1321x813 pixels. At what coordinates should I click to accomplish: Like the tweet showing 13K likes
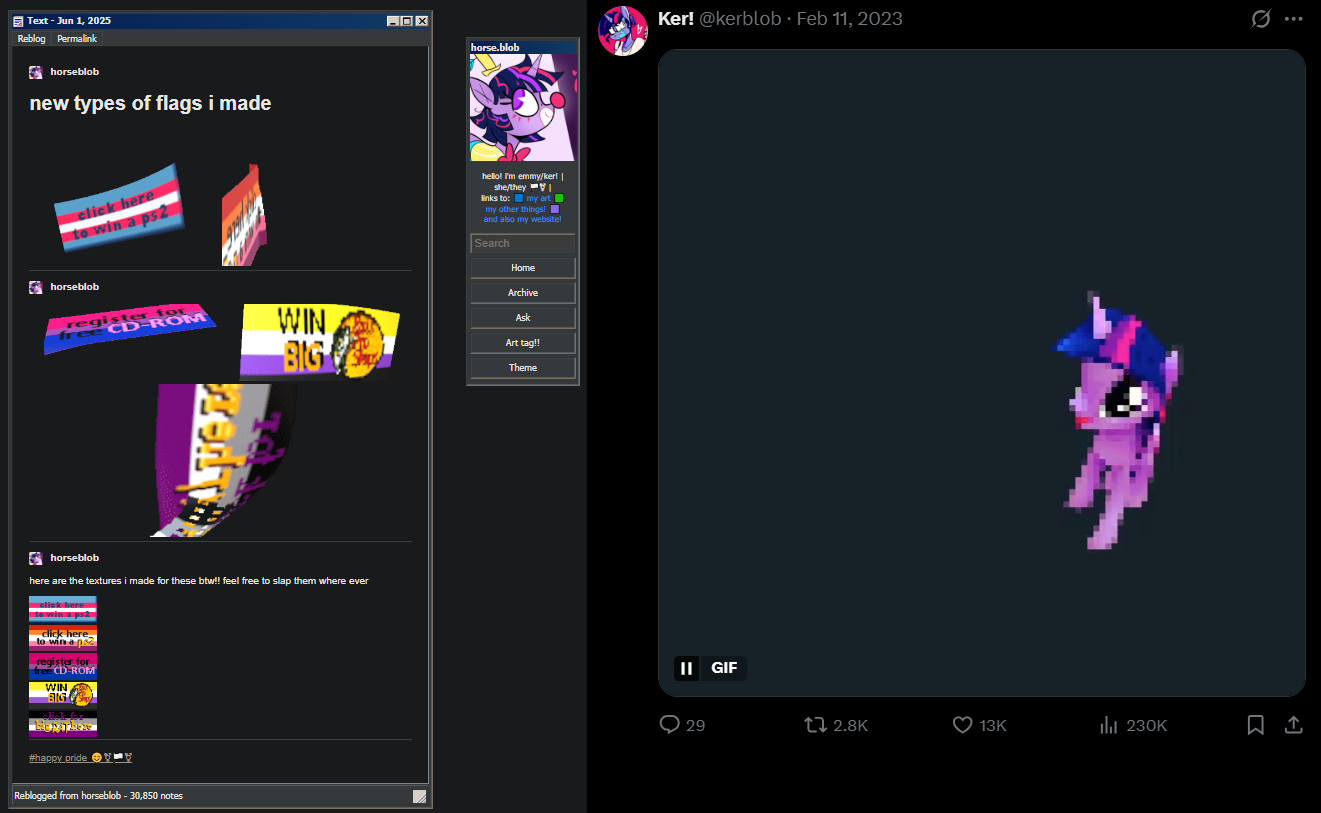pos(962,725)
